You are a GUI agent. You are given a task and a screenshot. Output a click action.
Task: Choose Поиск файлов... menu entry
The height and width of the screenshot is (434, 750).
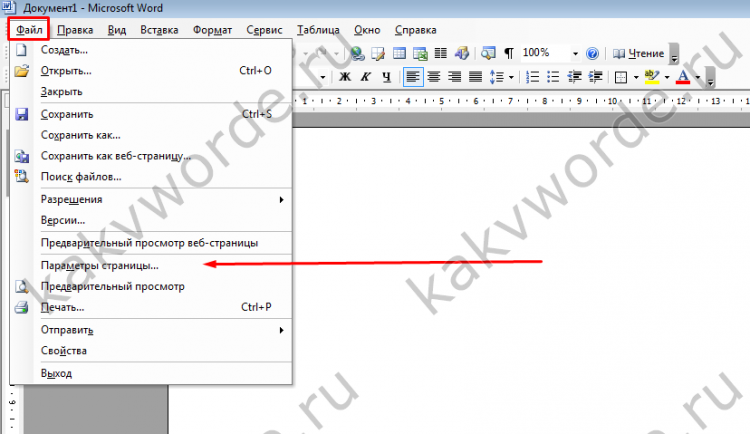coord(151,177)
